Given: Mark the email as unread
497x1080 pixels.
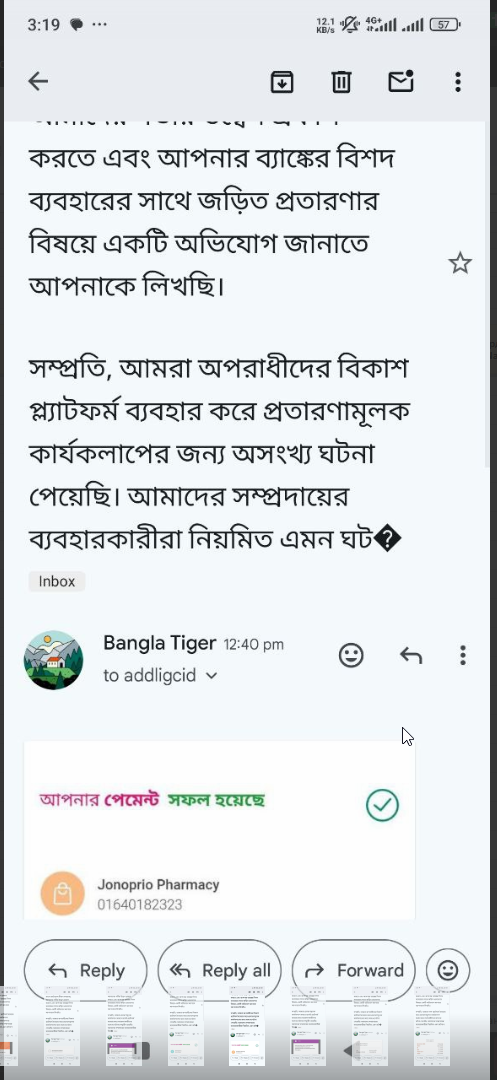Looking at the screenshot, I should [401, 81].
